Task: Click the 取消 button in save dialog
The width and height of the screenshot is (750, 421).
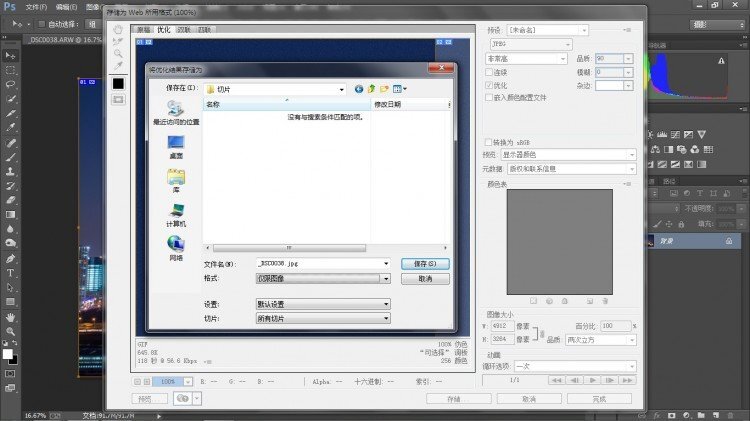Action: pos(424,279)
